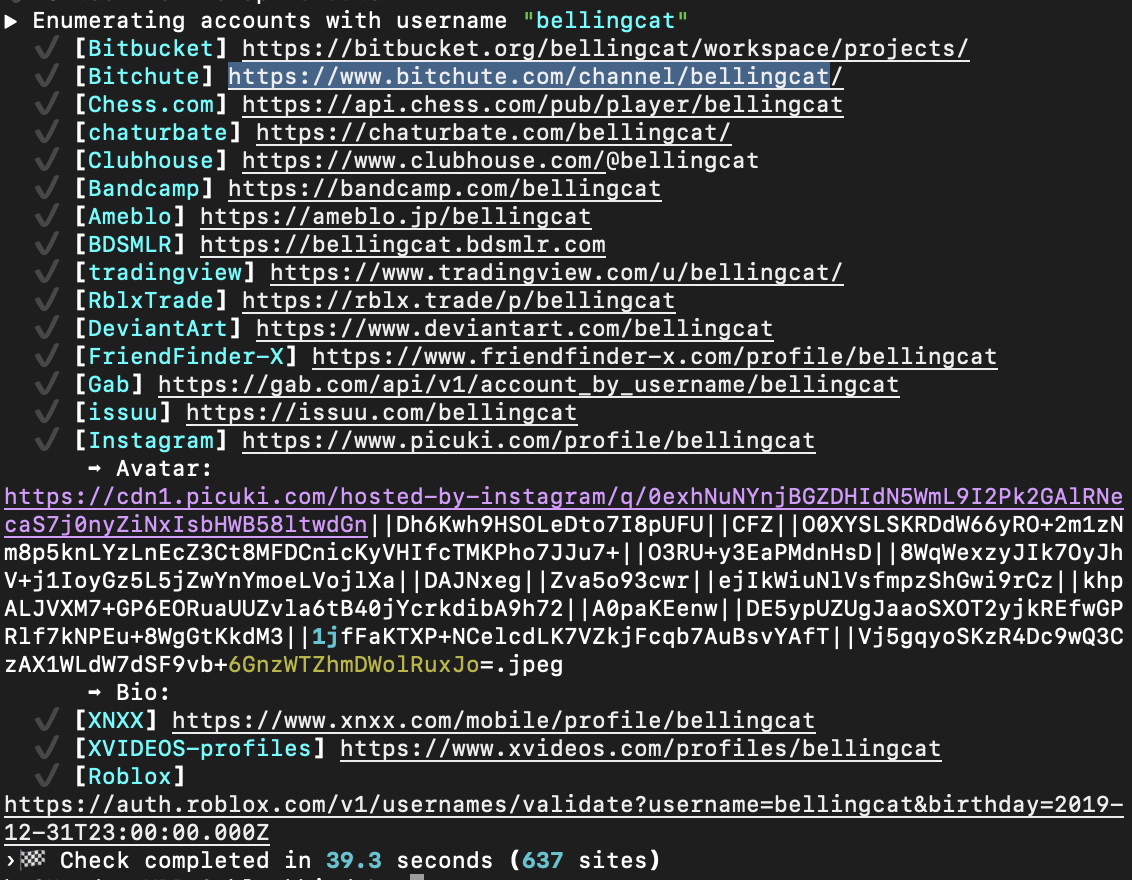The image size is (1132, 880).
Task: Click the [BDSMLR] site label
Action: 130,245
